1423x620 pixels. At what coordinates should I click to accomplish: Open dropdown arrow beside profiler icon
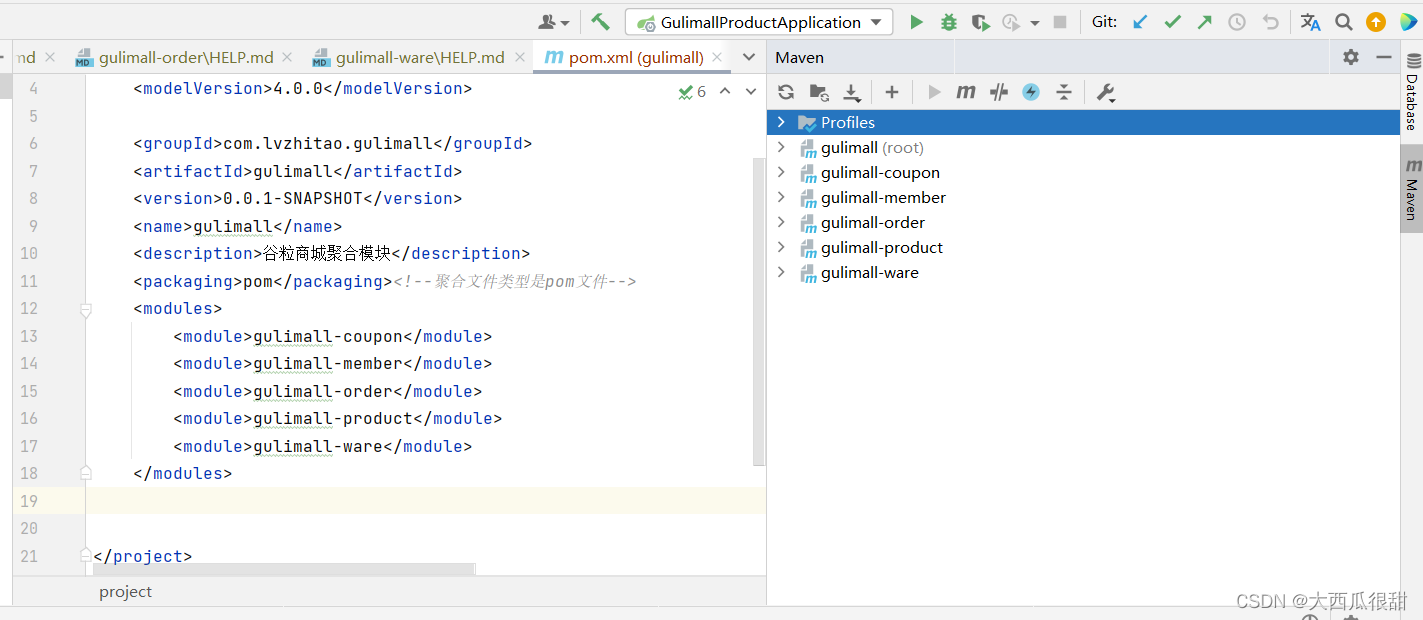pyautogui.click(x=1035, y=23)
